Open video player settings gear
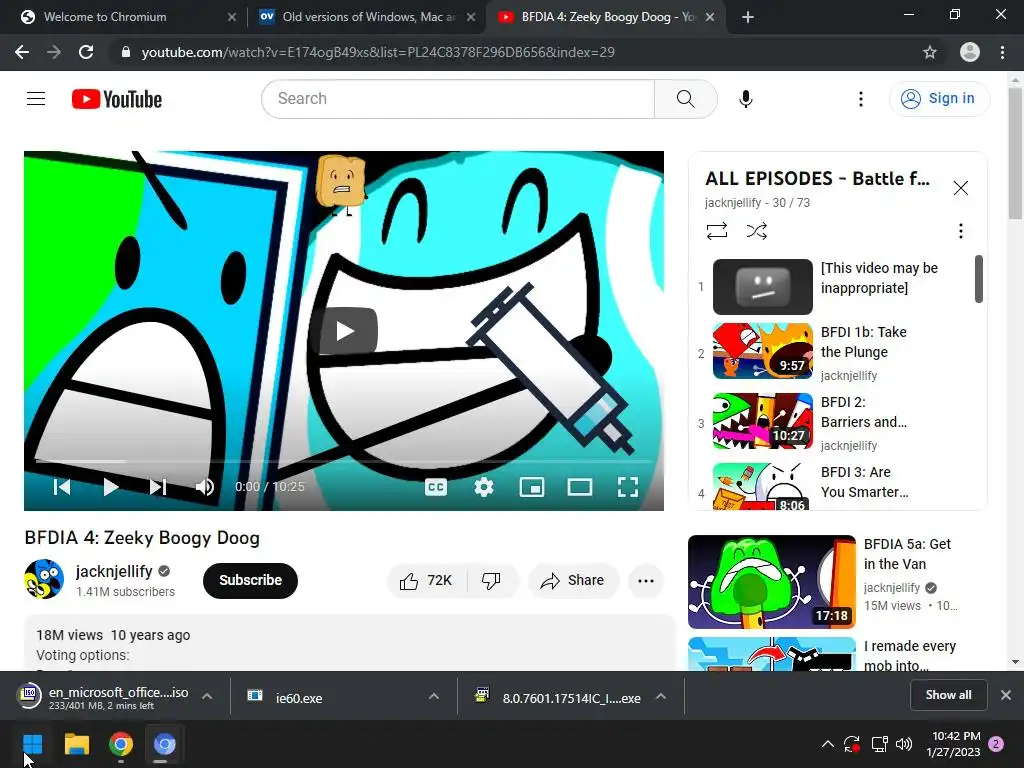This screenshot has width=1024, height=768. click(483, 487)
